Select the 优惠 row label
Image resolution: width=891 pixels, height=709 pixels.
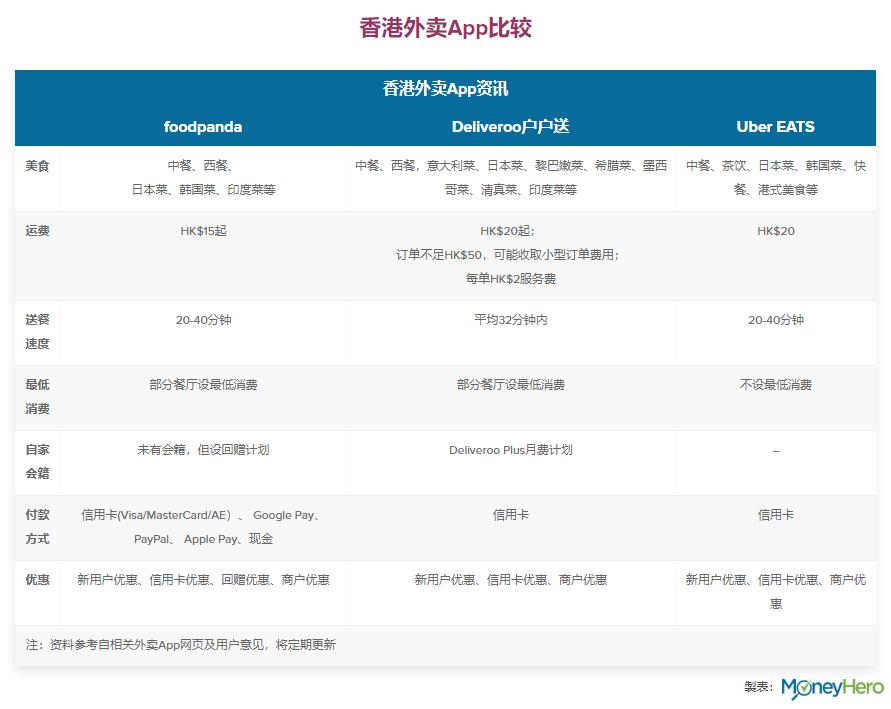click(x=37, y=579)
